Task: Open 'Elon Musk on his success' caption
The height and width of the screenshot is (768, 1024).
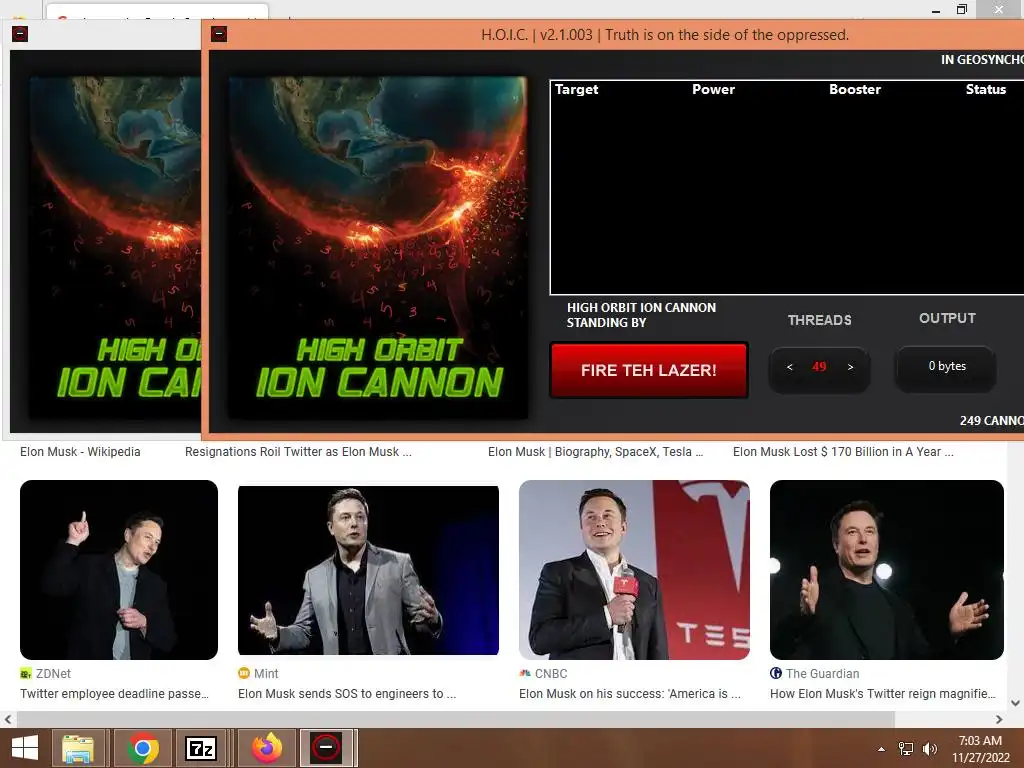Action: pos(630,694)
